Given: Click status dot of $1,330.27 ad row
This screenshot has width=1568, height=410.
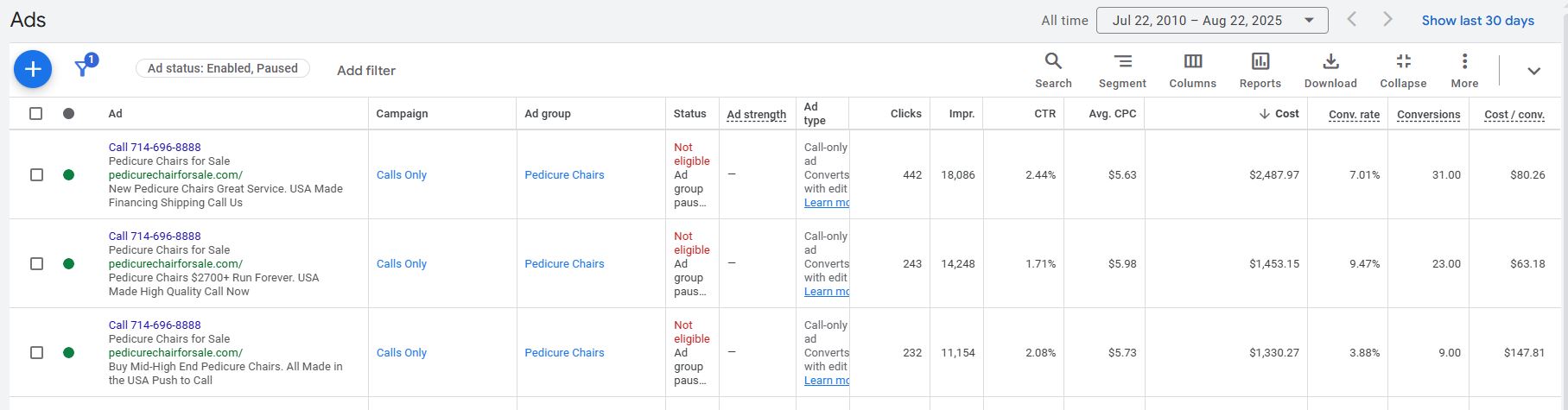Looking at the screenshot, I should point(68,352).
